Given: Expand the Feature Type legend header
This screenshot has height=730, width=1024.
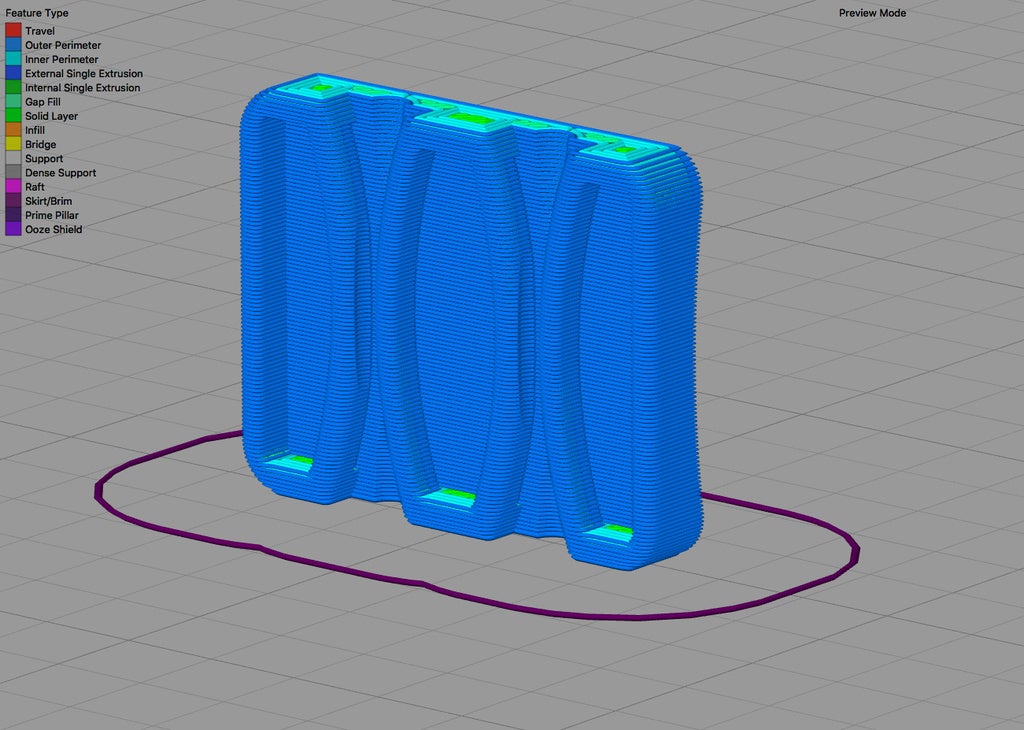Looking at the screenshot, I should point(37,12).
